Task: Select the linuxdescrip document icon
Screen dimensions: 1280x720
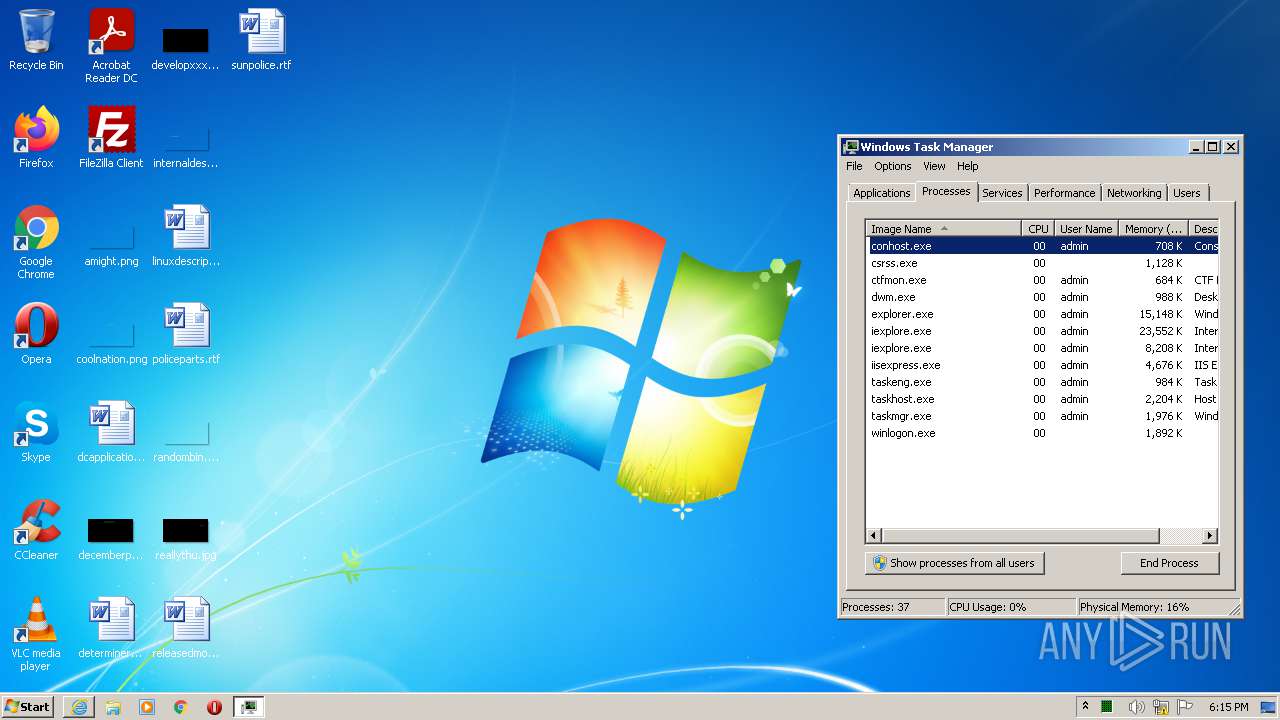Action: click(x=186, y=236)
